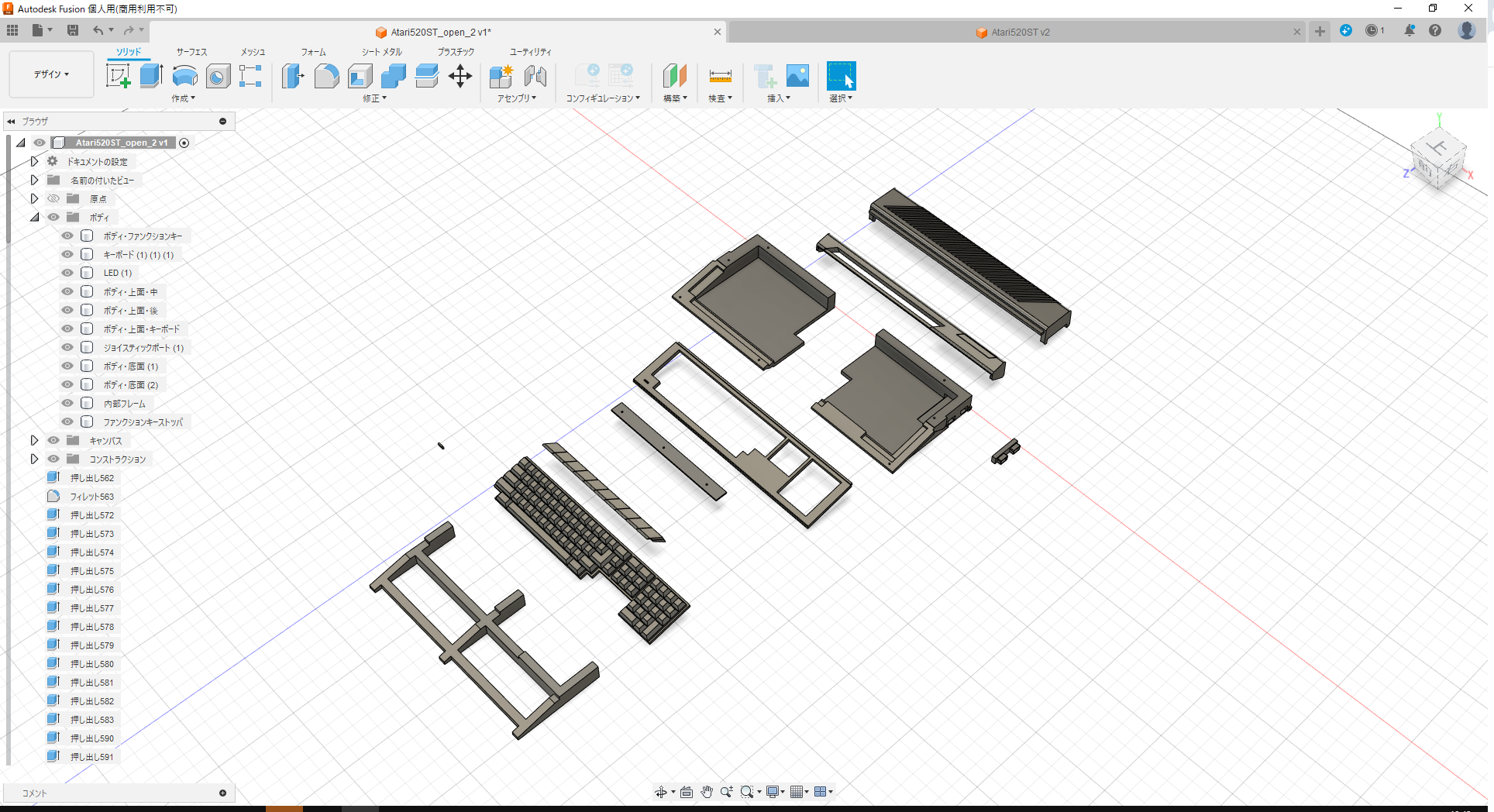Activate the Extrude tool

pyautogui.click(x=150, y=75)
